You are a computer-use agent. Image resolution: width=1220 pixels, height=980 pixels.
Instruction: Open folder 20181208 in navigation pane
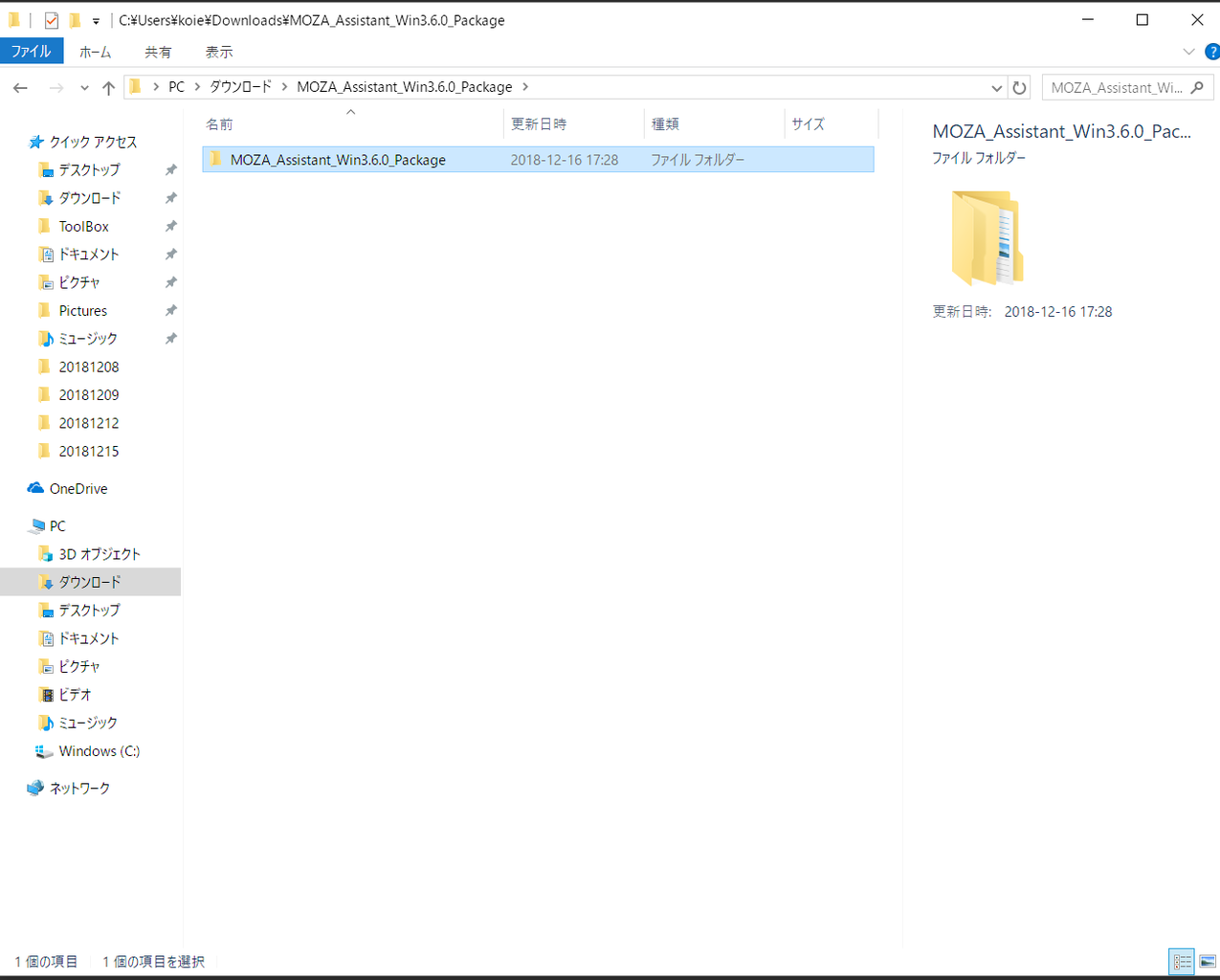89,367
